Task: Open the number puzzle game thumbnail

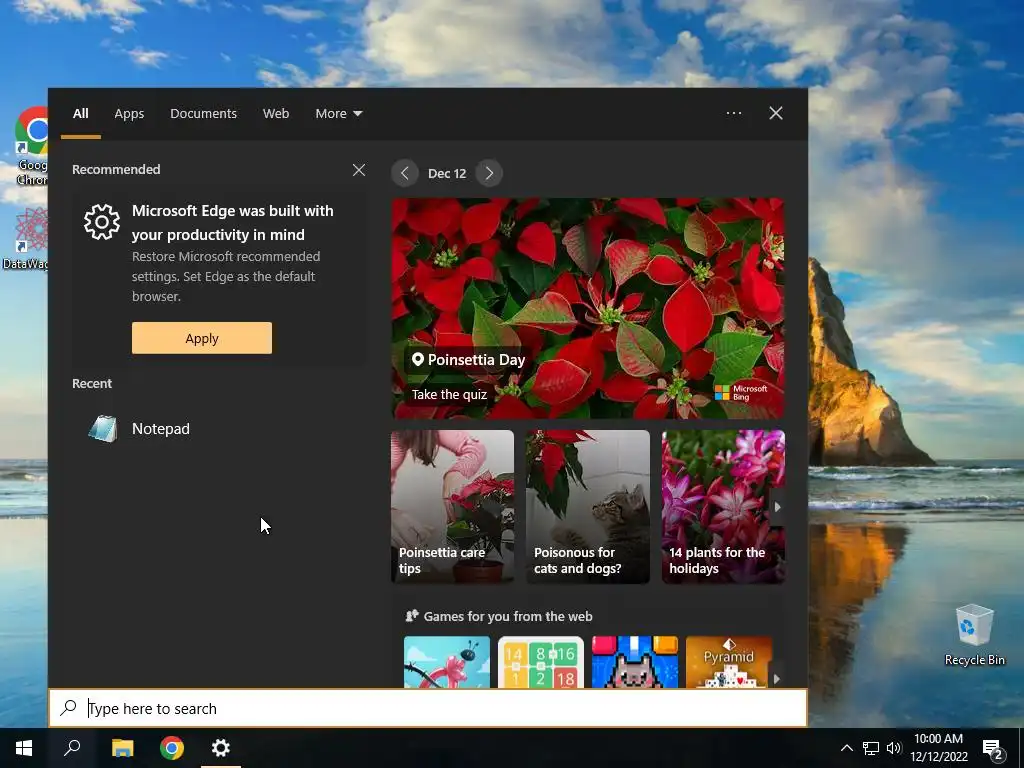Action: [541, 662]
